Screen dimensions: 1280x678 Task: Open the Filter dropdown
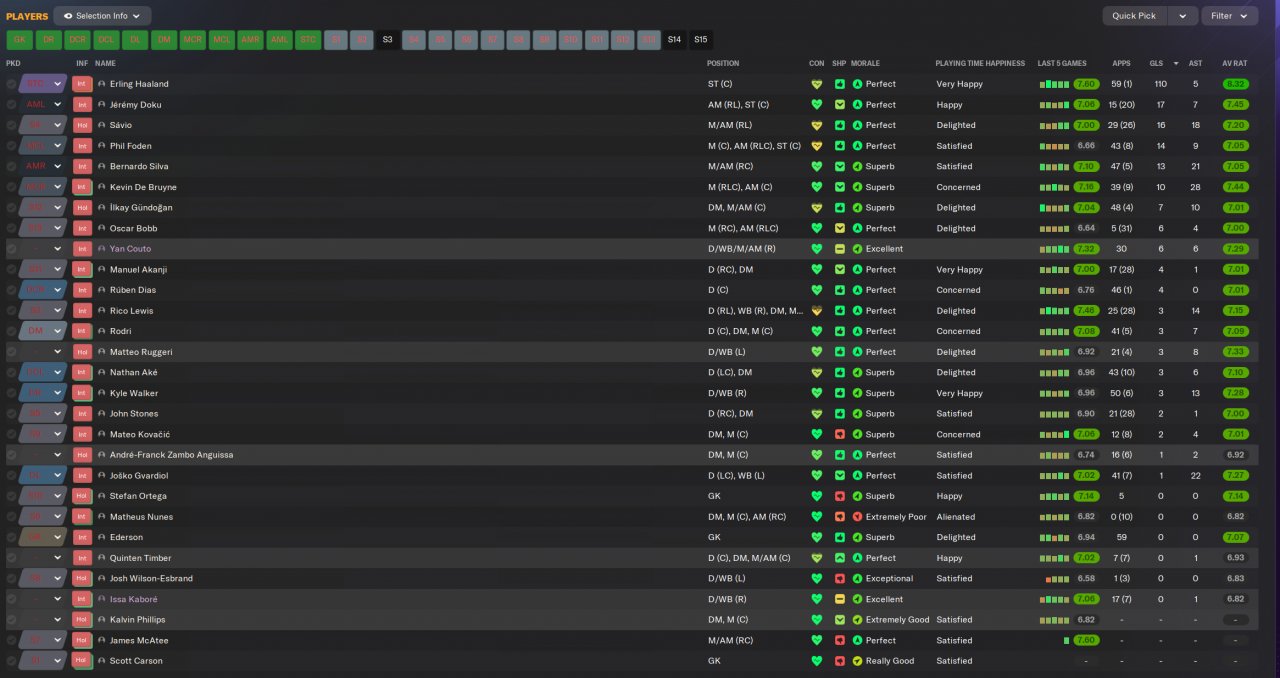pyautogui.click(x=1229, y=16)
